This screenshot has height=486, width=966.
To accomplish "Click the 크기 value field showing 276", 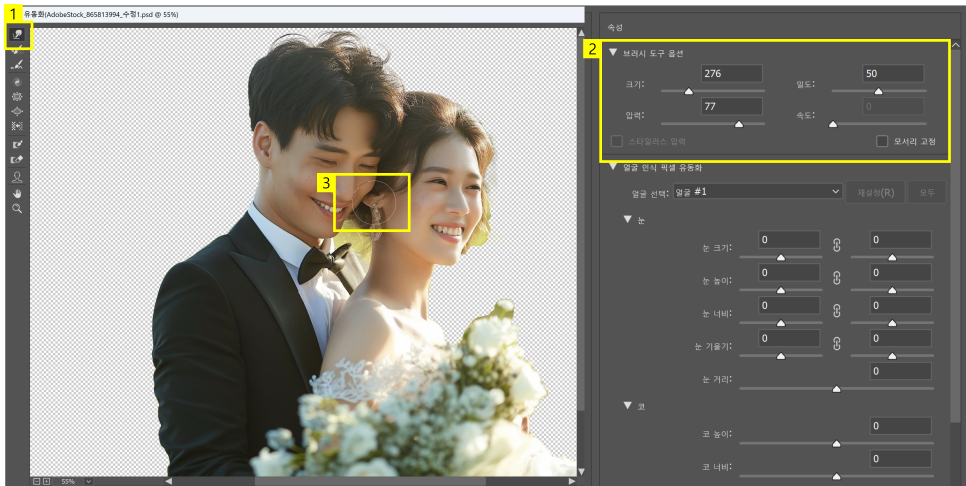I will (x=732, y=73).
